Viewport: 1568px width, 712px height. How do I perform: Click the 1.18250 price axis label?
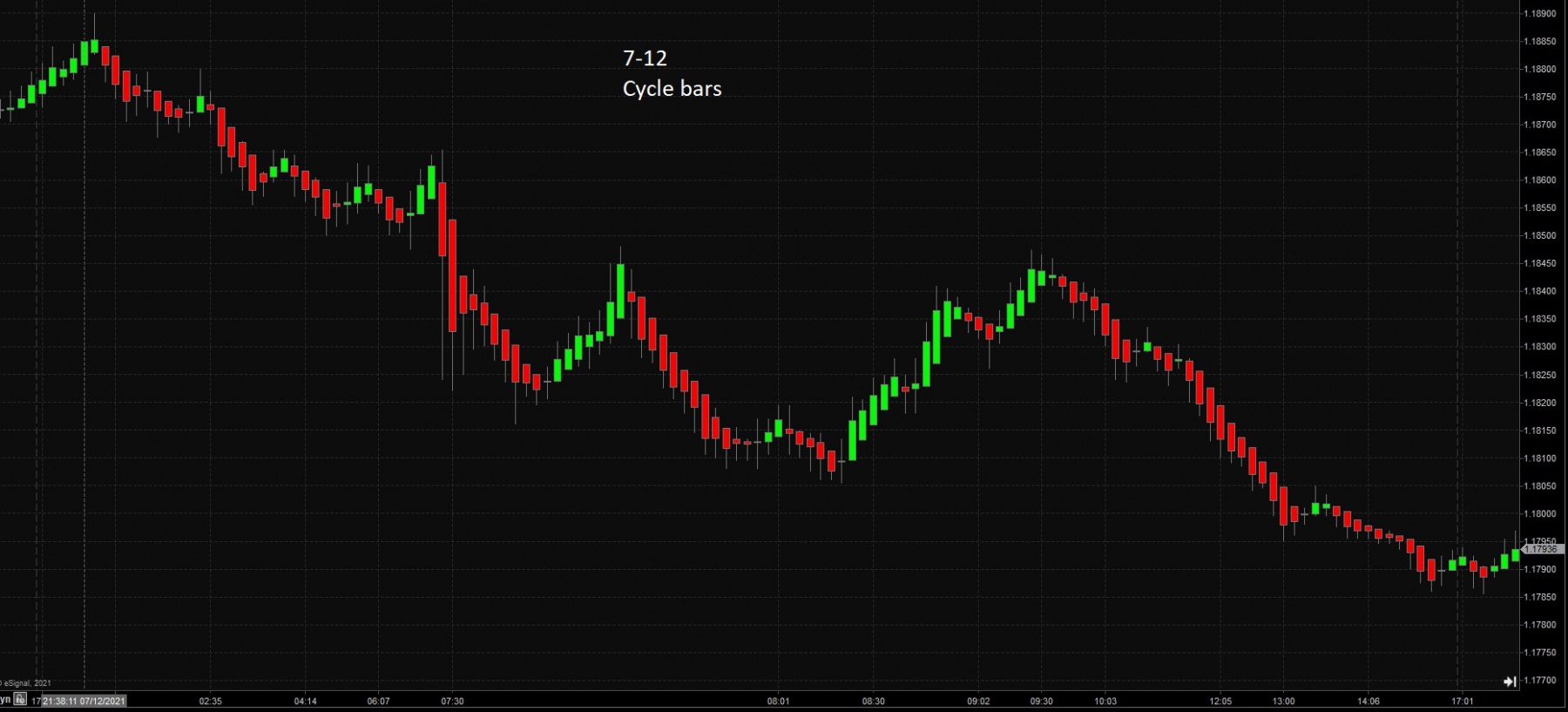(1539, 375)
